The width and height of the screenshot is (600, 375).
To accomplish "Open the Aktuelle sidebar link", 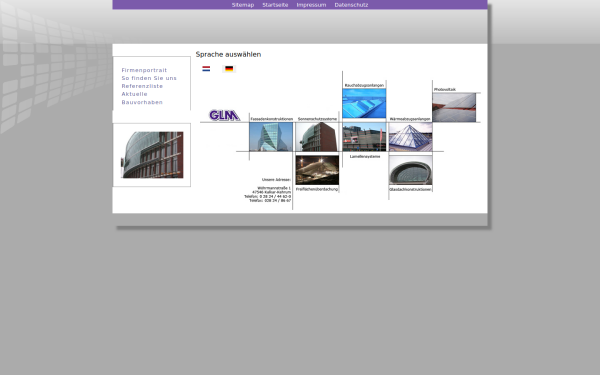I will click(x=134, y=94).
